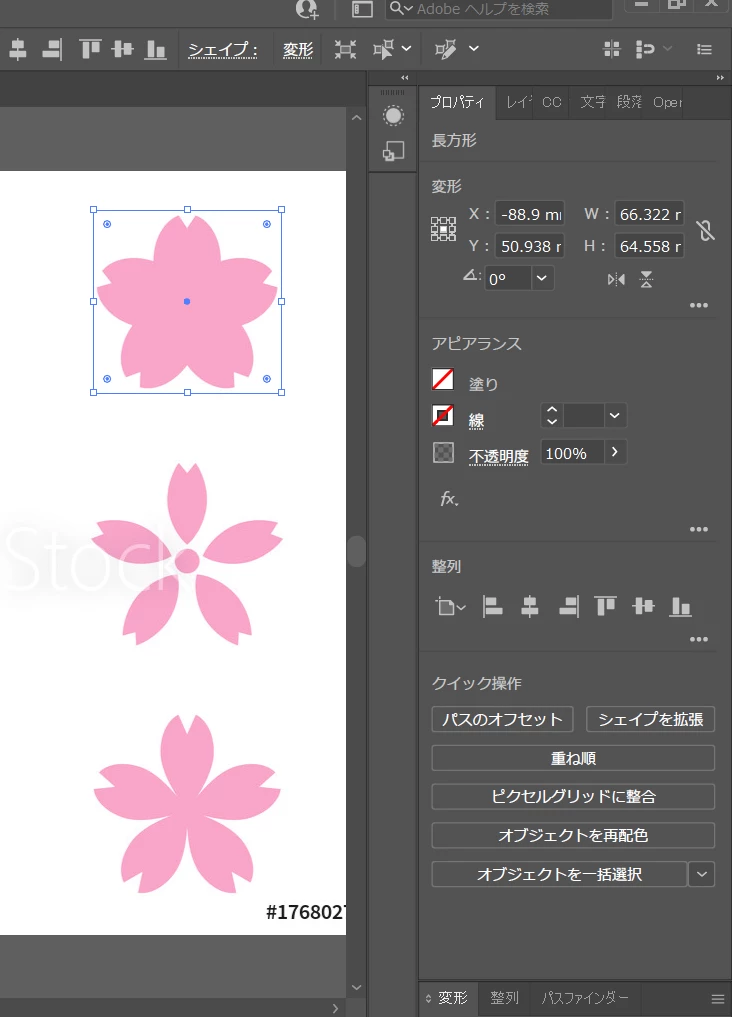Click vertical align top in 整列 section
Screen dimensions: 732x1017
tap(605, 606)
